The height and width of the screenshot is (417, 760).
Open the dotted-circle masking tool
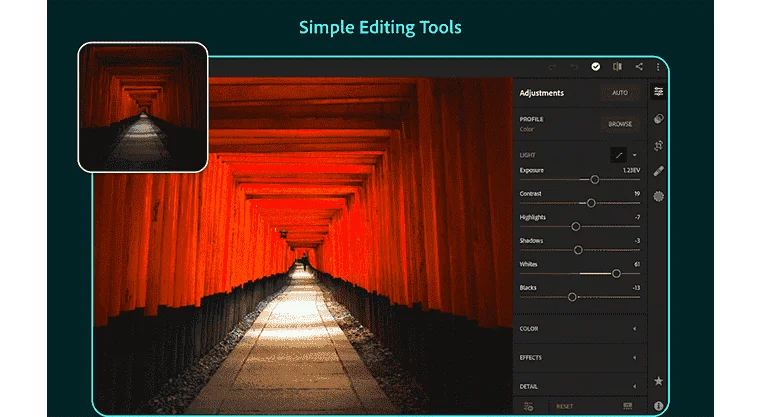point(658,196)
